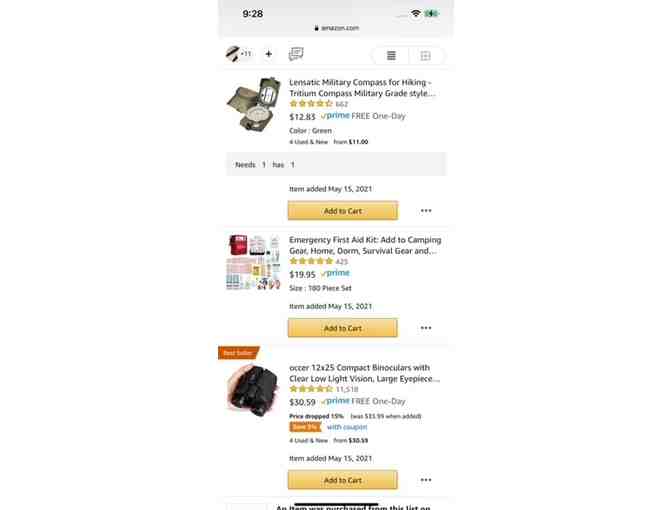
Task: Open the Lensatic Military Compass product title
Action: 362,87
